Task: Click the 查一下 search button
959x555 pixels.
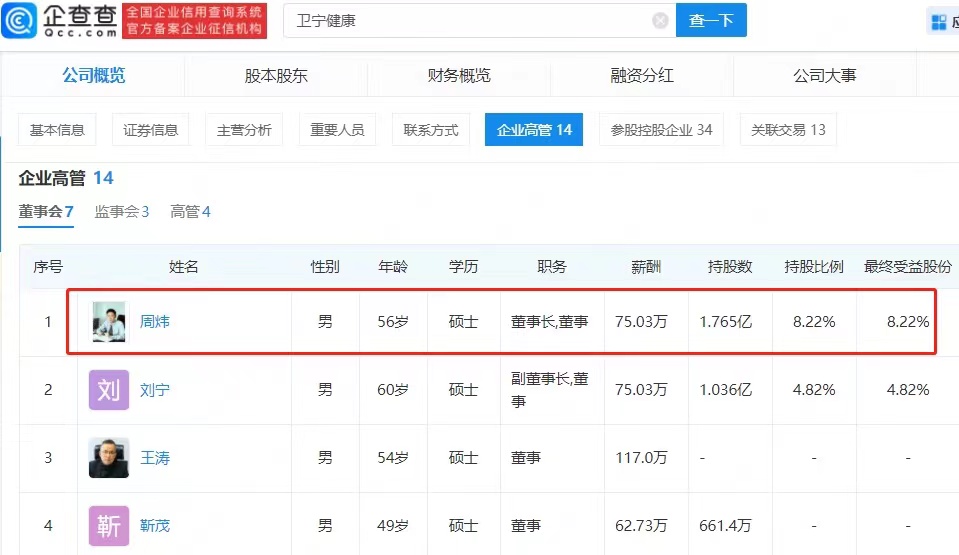Action: coord(711,20)
